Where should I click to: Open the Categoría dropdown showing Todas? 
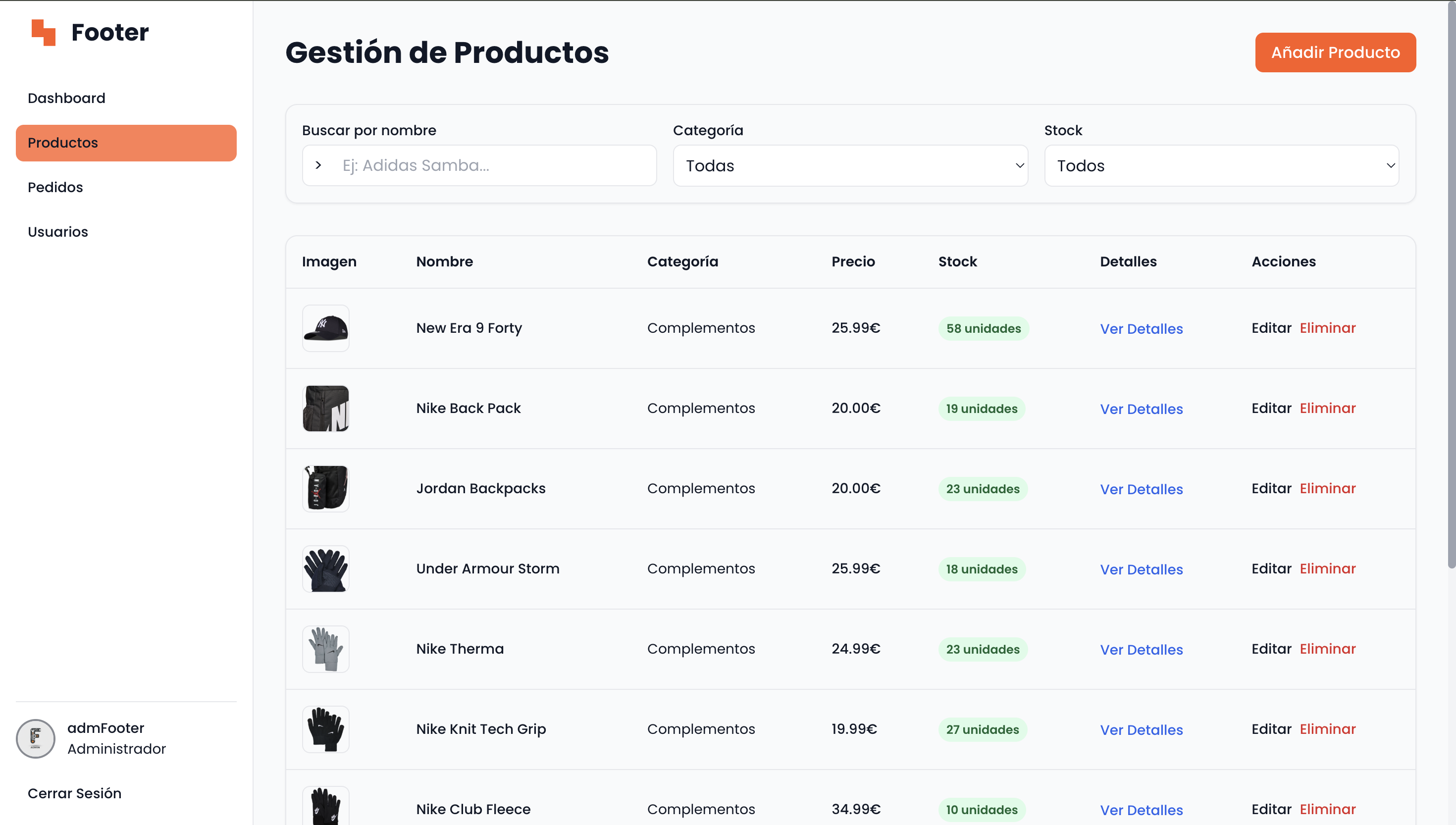click(850, 165)
